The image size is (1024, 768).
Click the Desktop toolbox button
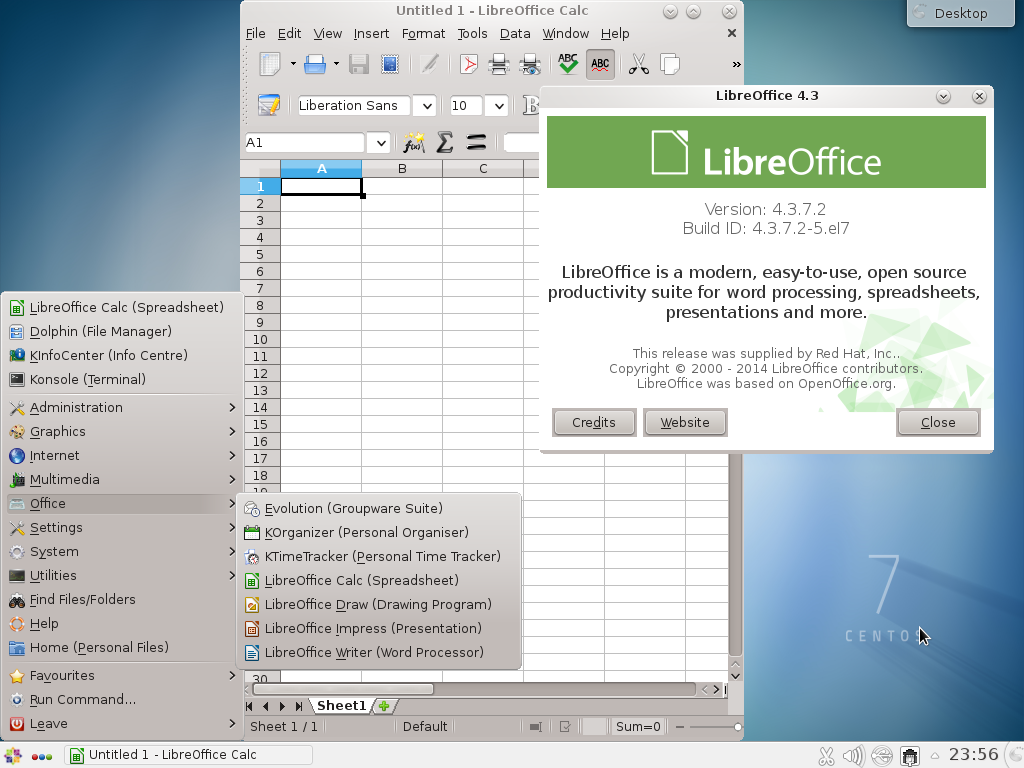961,13
